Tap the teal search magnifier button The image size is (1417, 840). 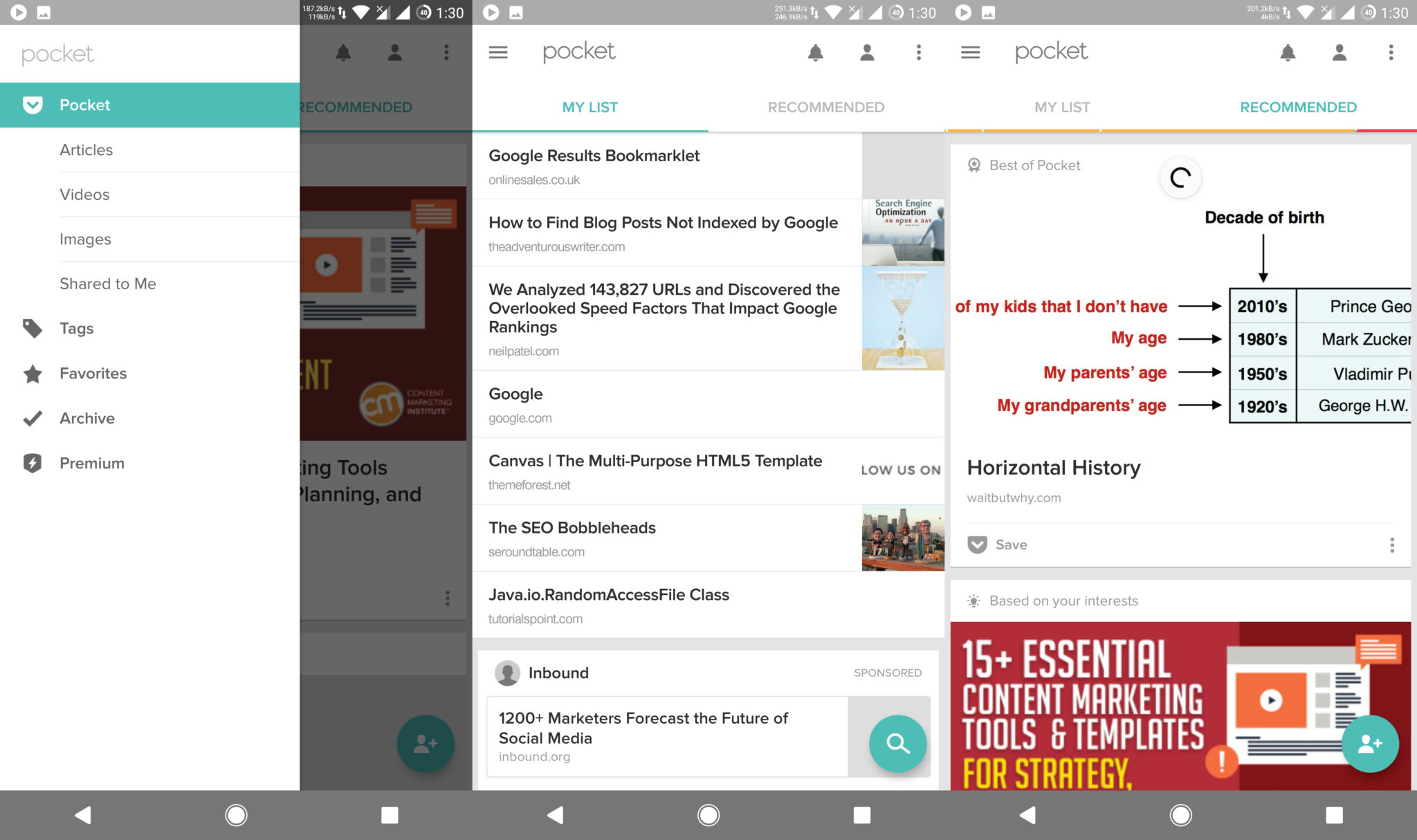[897, 744]
